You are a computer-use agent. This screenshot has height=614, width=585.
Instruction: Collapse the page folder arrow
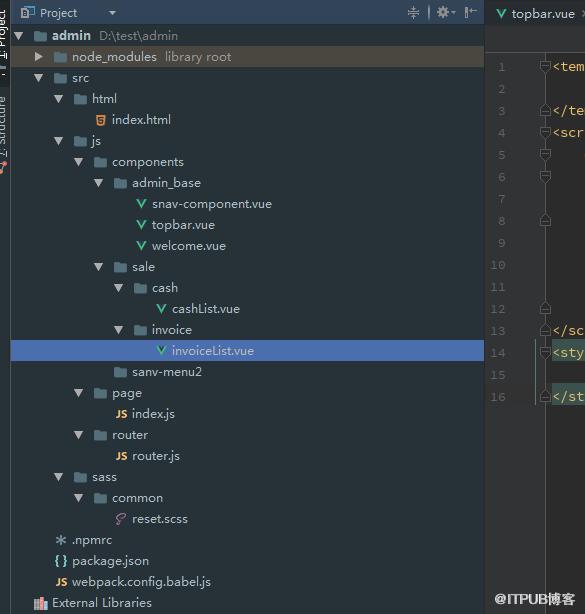pos(78,393)
